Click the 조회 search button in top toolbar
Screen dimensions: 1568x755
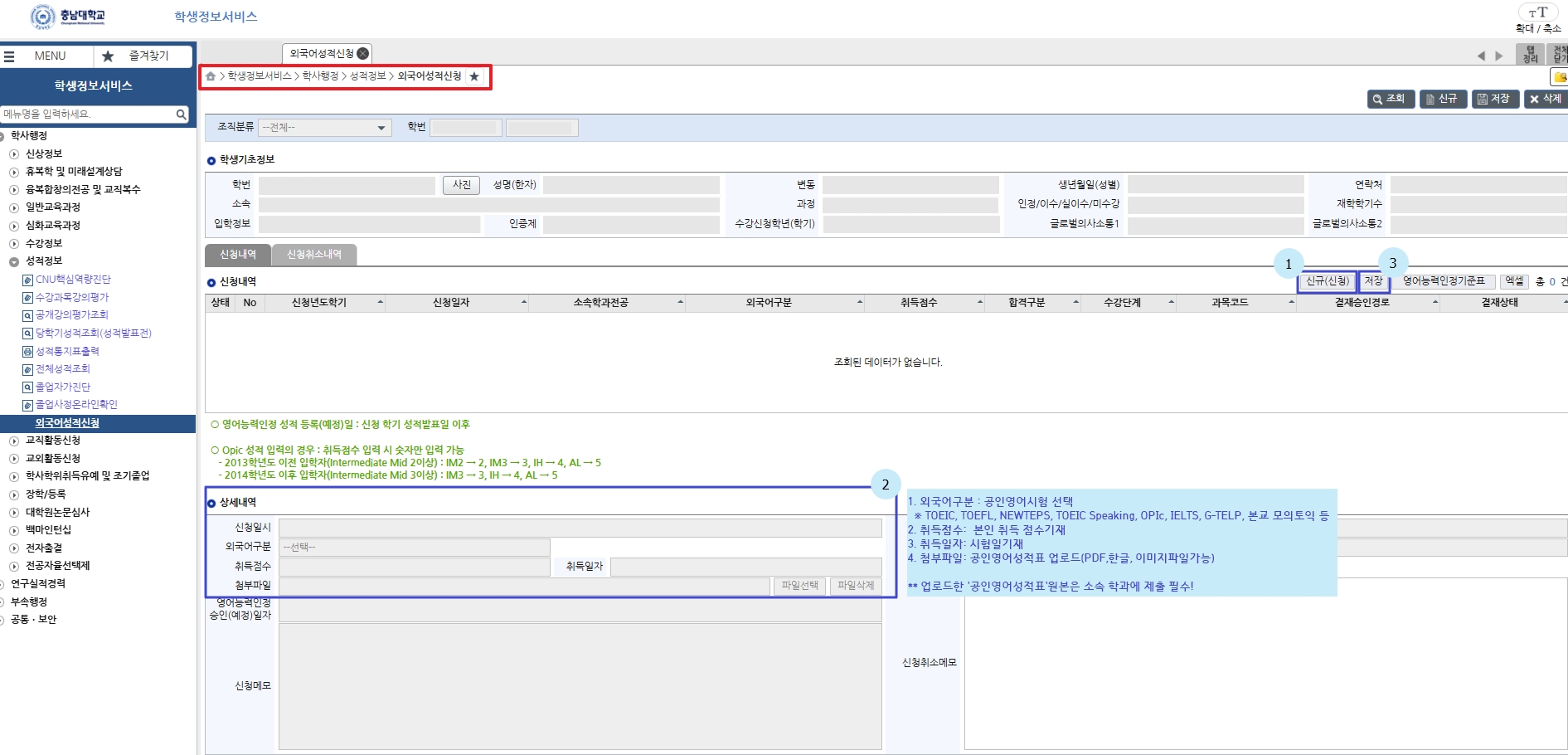click(x=1390, y=99)
